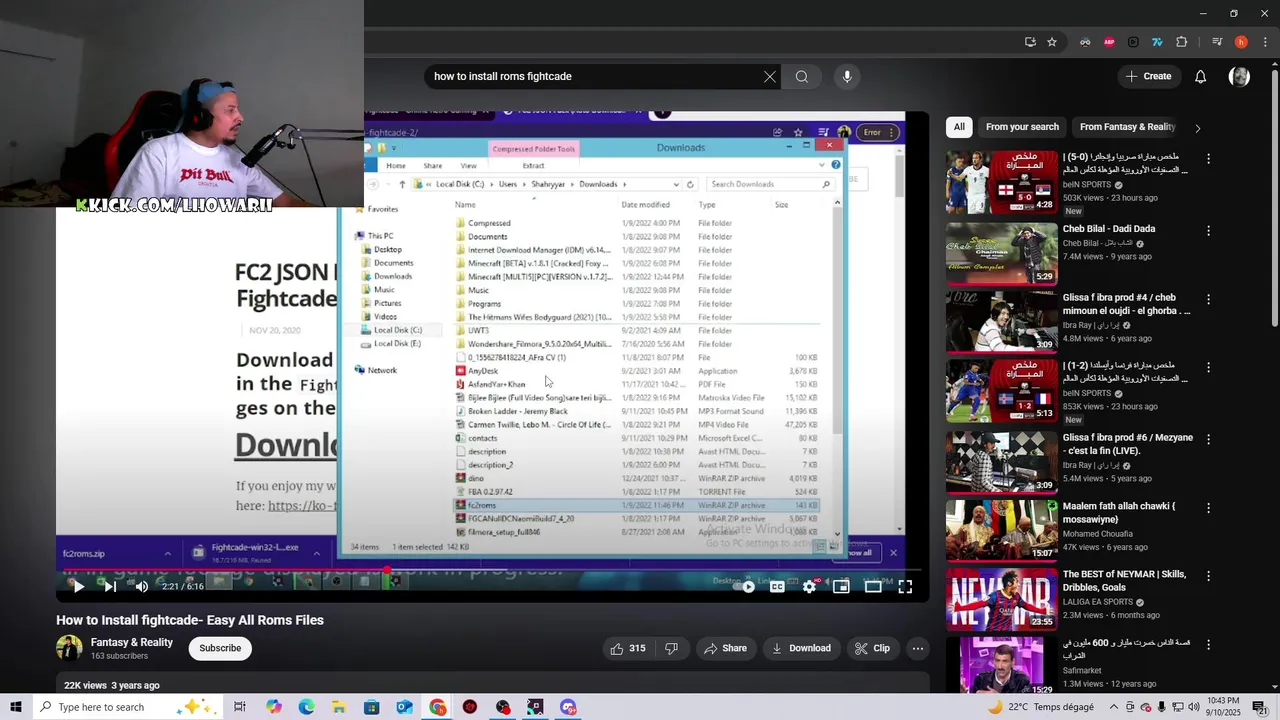This screenshot has height=720, width=1280.
Task: Seek on the video progress bar
Action: (490, 571)
